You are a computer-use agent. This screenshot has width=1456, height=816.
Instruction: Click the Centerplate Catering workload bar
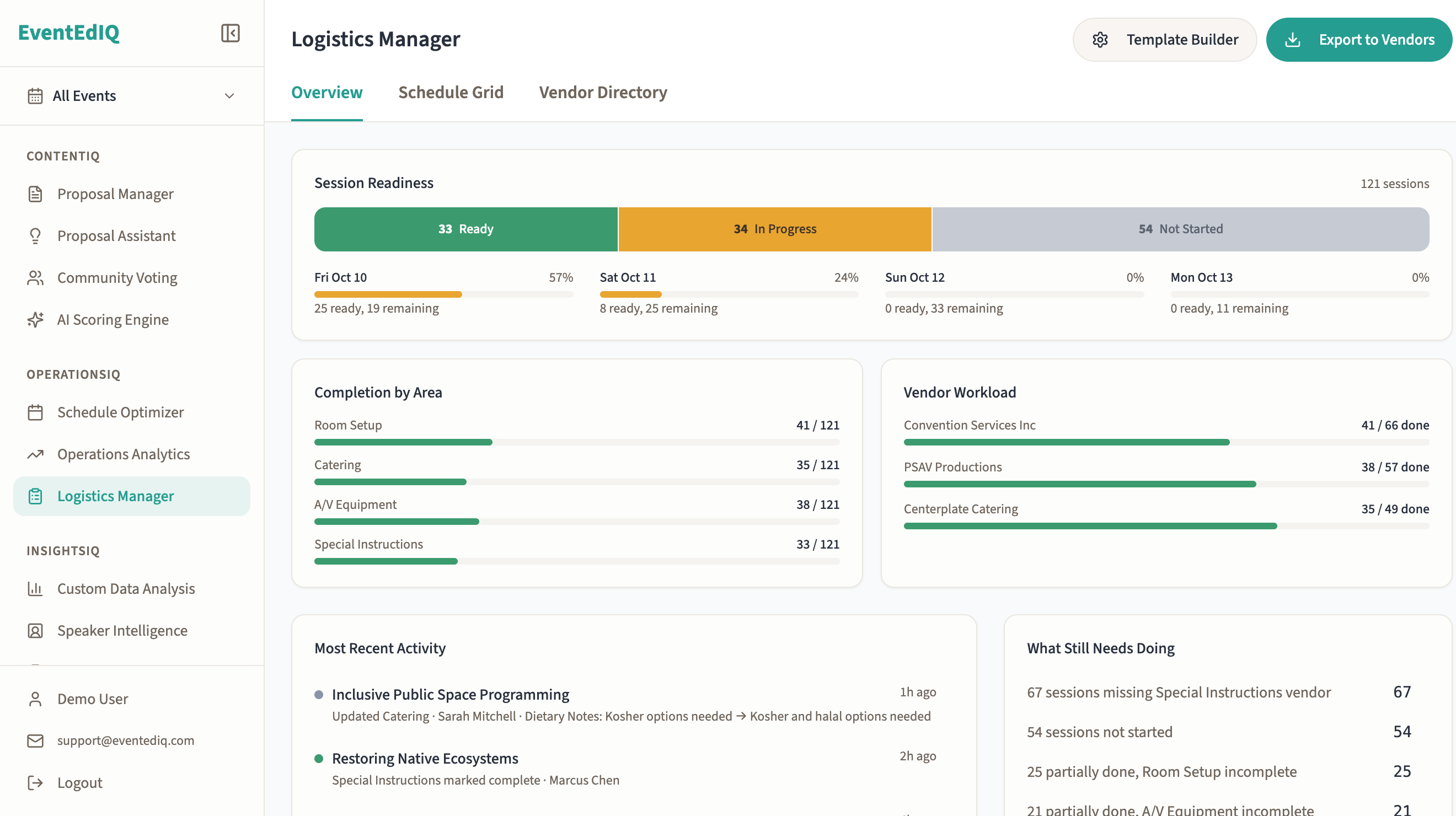point(1166,525)
